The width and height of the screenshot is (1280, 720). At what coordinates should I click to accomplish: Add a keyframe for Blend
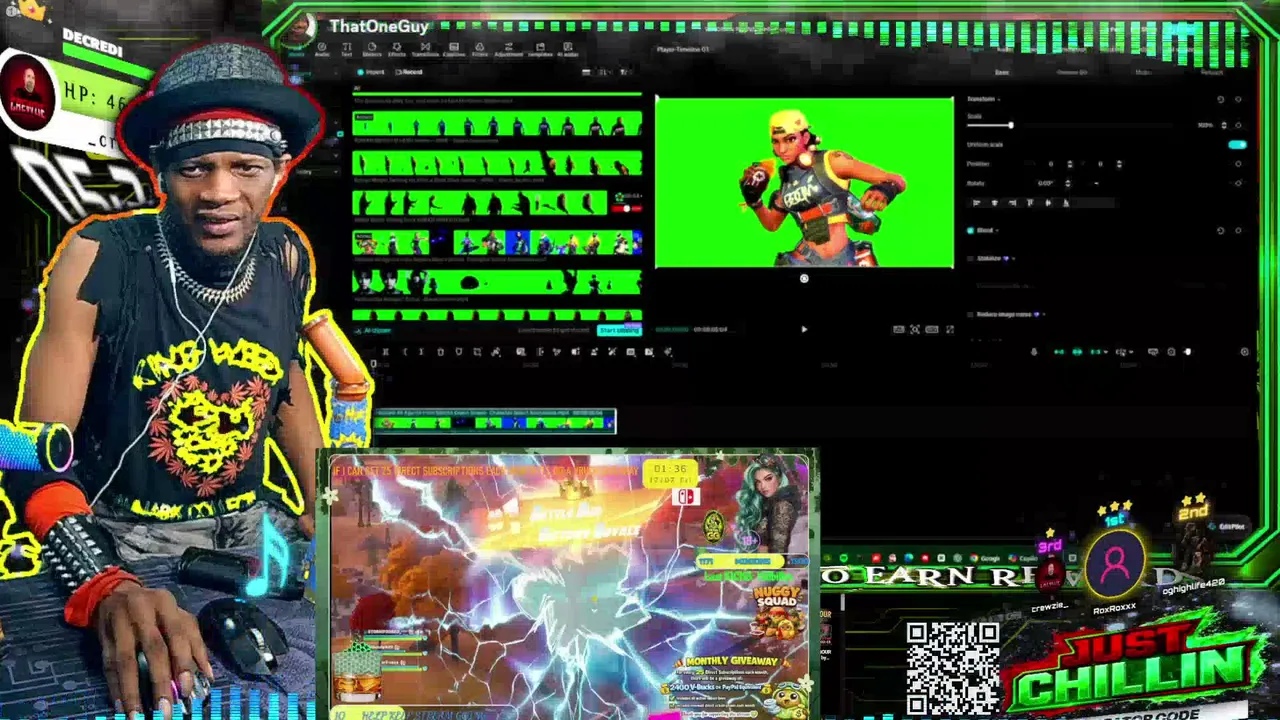click(x=1238, y=230)
